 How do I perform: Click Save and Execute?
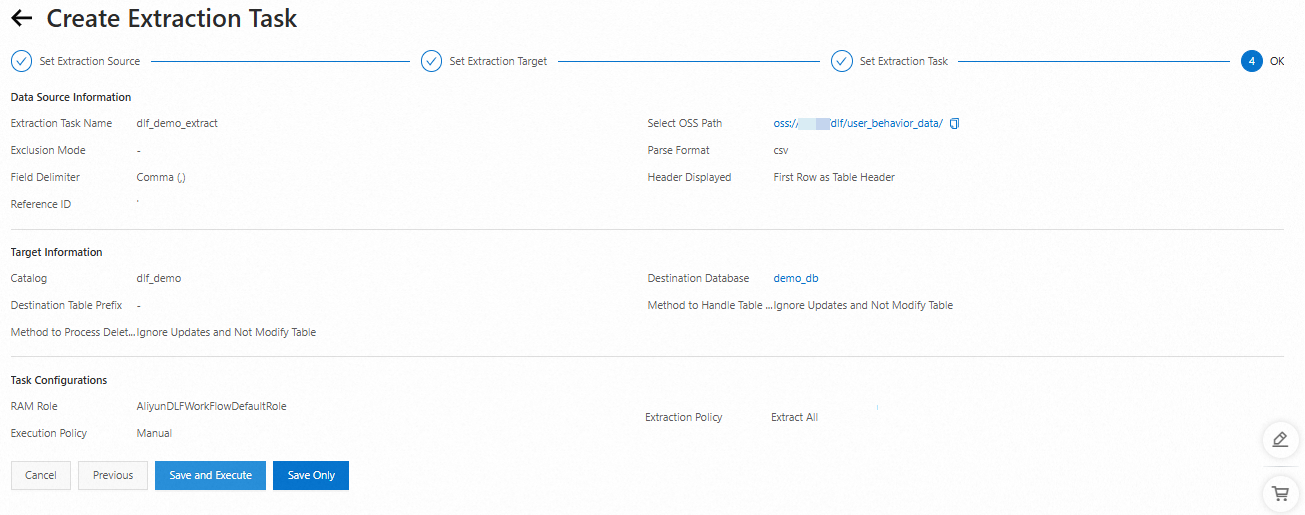[210, 475]
